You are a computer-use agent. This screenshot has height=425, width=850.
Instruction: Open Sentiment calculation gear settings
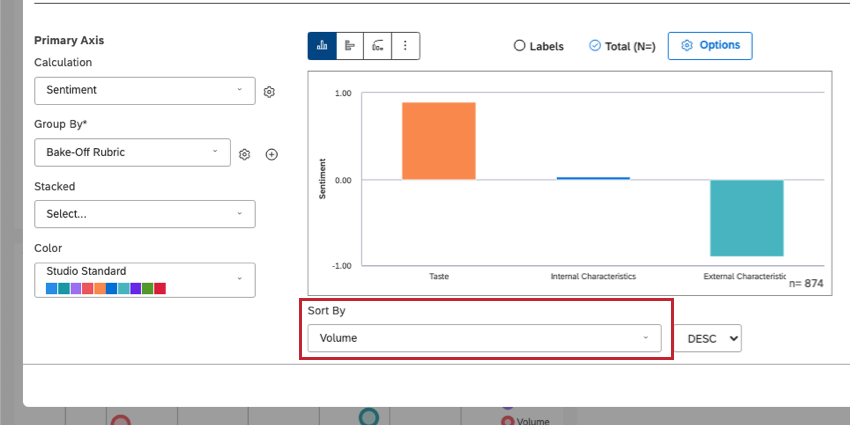[269, 92]
